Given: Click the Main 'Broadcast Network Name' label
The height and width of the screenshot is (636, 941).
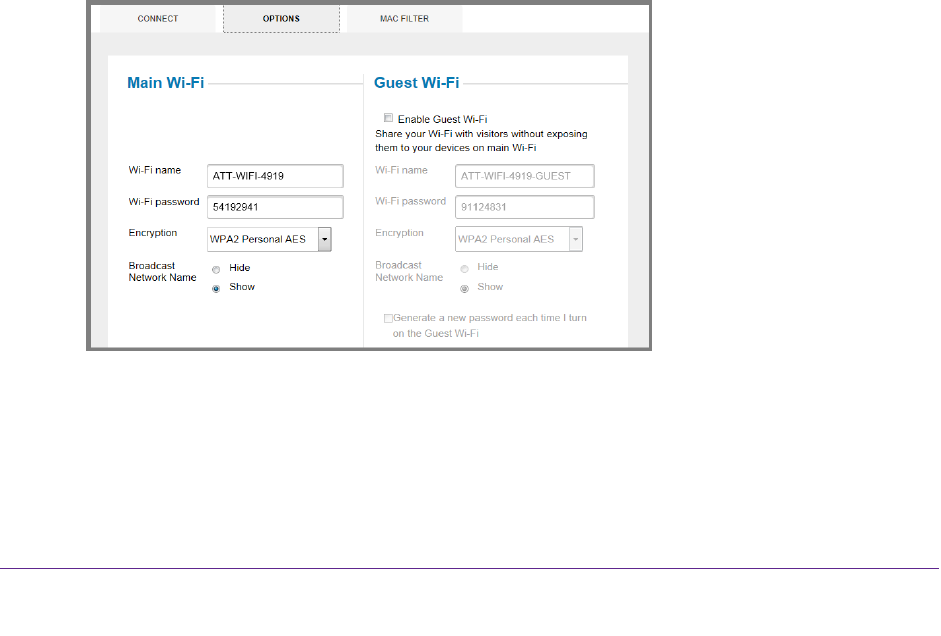Looking at the screenshot, I should pyautogui.click(x=162, y=271).
